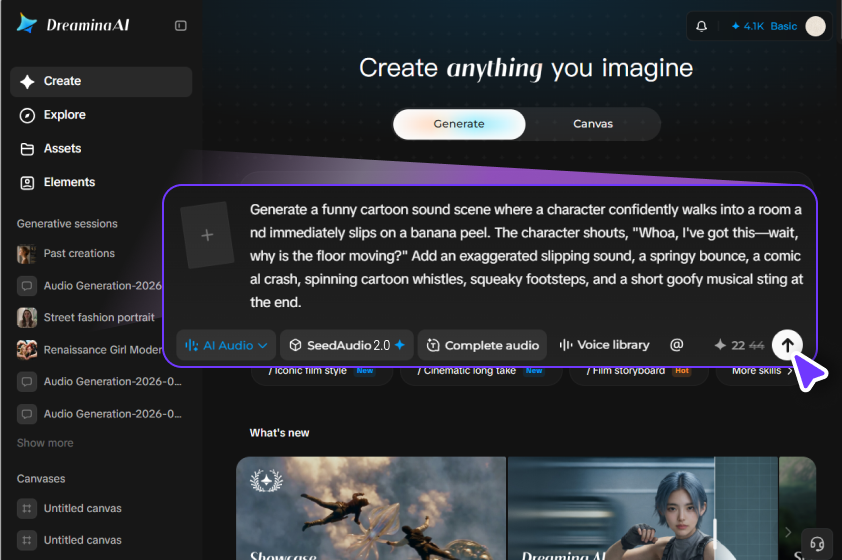Click the Canvases heading

pyautogui.click(x=41, y=479)
